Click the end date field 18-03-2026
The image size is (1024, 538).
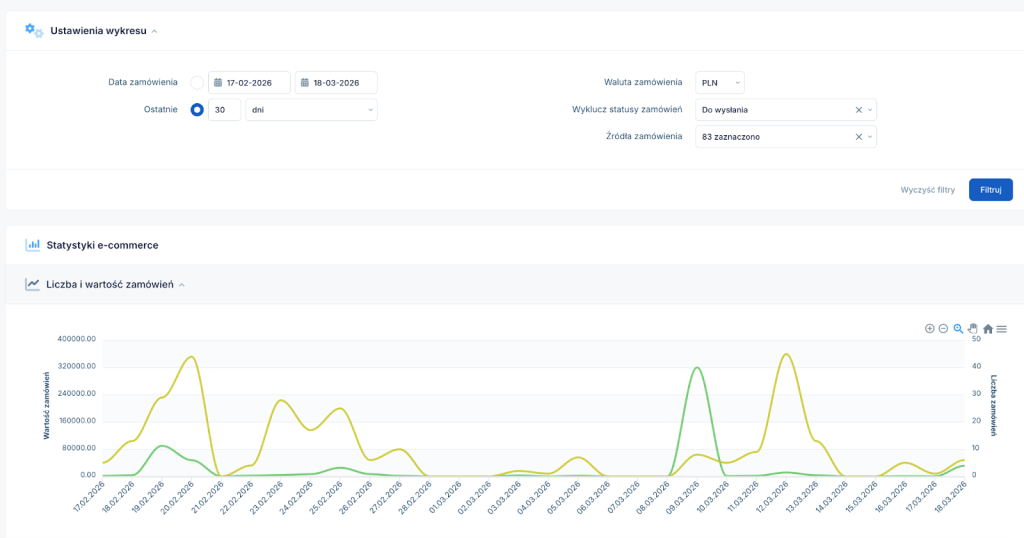pos(336,83)
